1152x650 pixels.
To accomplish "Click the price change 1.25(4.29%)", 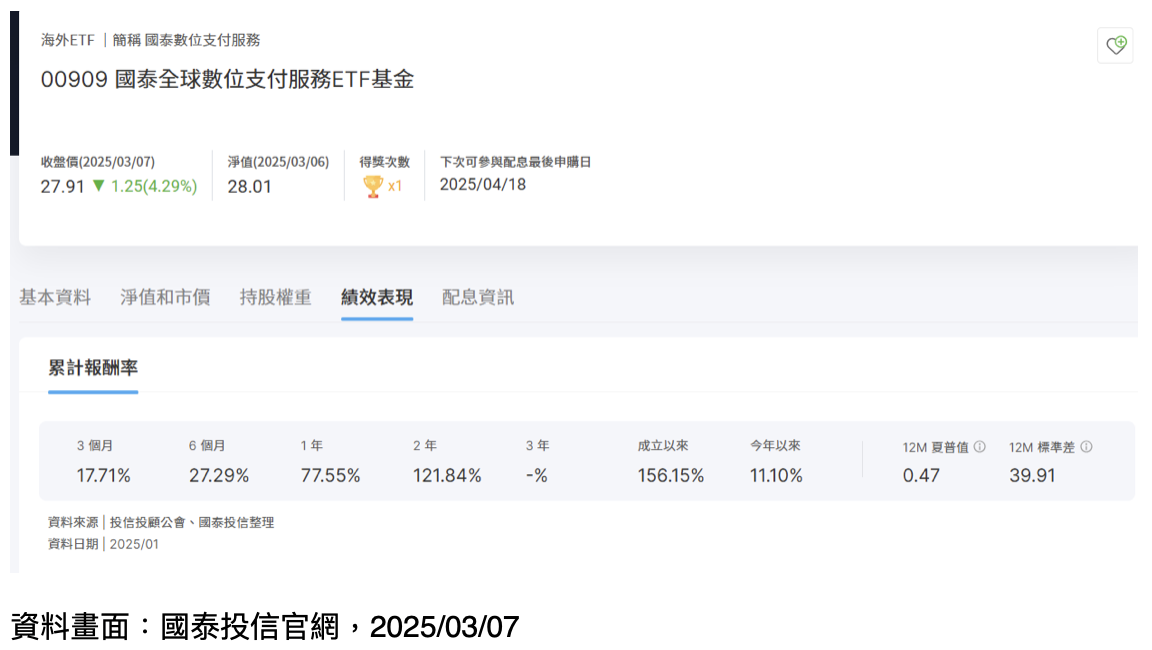I will [154, 187].
